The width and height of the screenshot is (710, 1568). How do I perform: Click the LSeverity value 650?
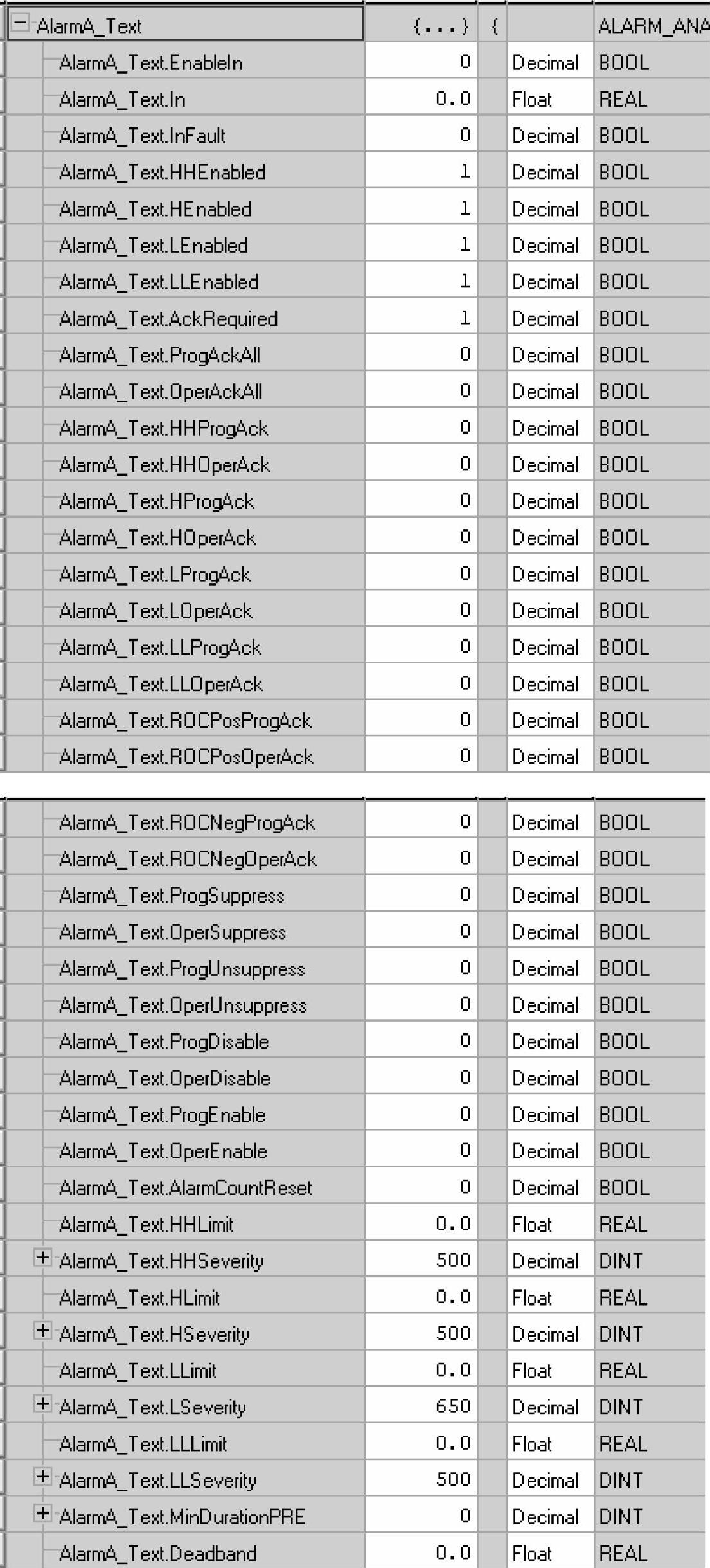(x=453, y=1406)
